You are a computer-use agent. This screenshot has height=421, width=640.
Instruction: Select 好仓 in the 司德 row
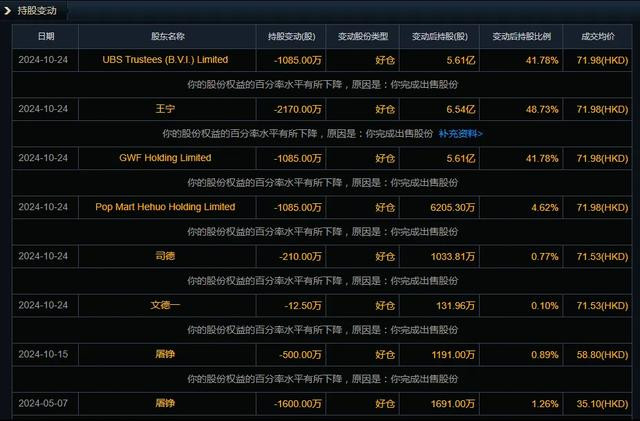coord(385,256)
